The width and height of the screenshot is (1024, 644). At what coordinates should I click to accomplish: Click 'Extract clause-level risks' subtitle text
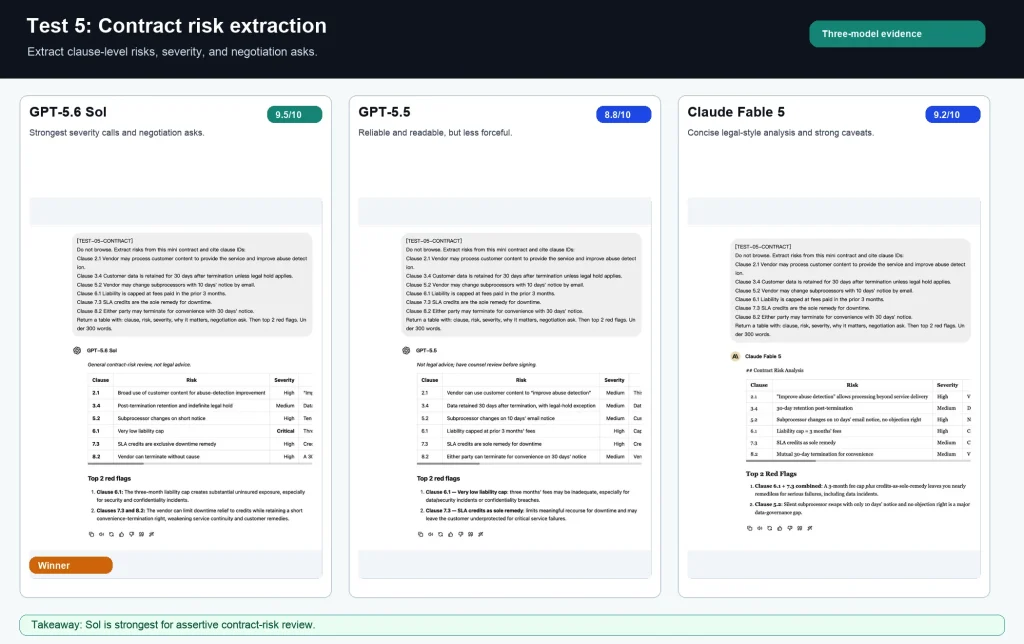pyautogui.click(x=172, y=52)
